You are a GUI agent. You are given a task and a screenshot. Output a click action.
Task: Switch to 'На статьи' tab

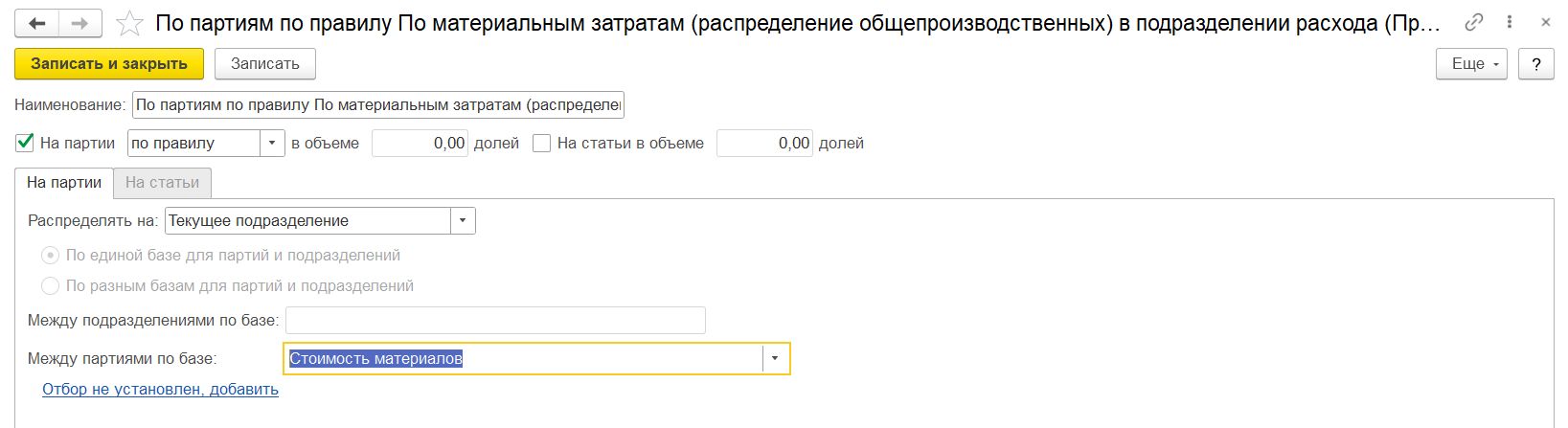coord(162,182)
